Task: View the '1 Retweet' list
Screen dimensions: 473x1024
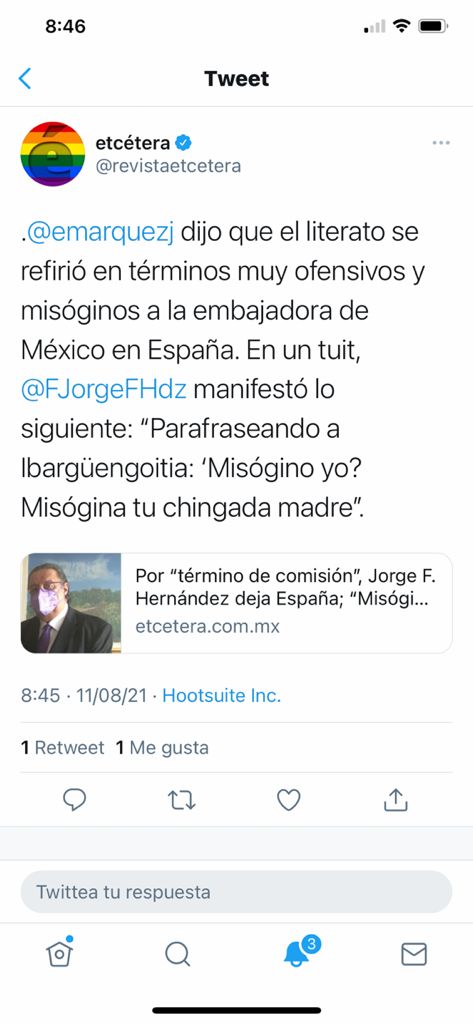Action: pyautogui.click(x=63, y=748)
